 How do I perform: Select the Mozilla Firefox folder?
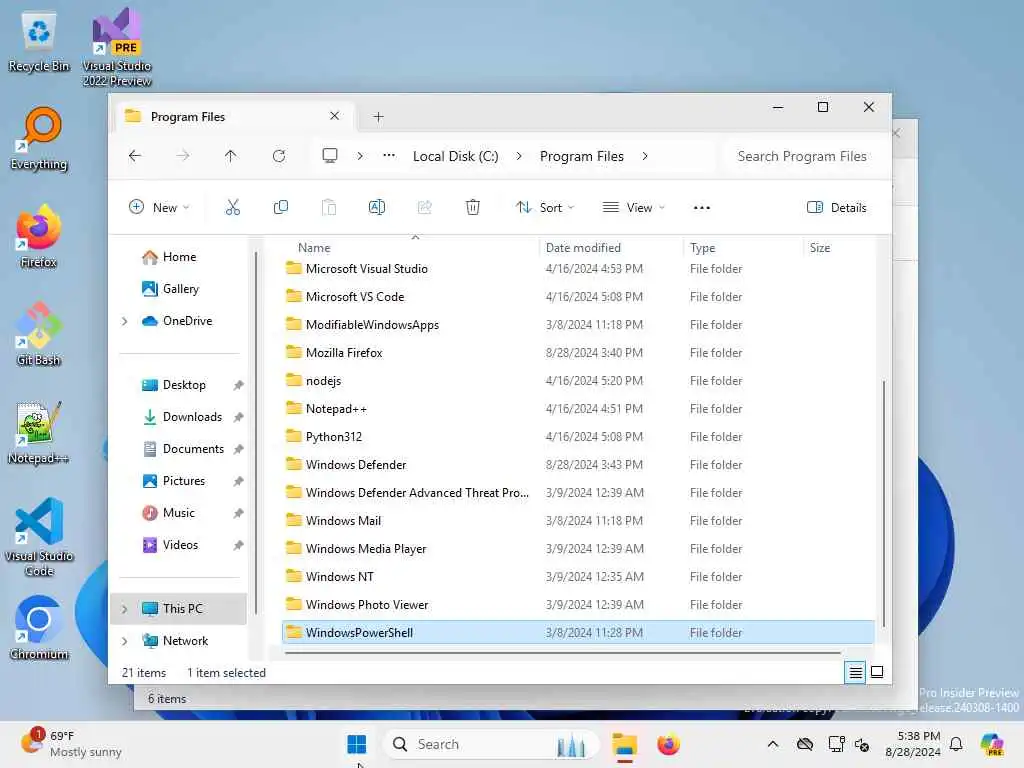pos(578,353)
